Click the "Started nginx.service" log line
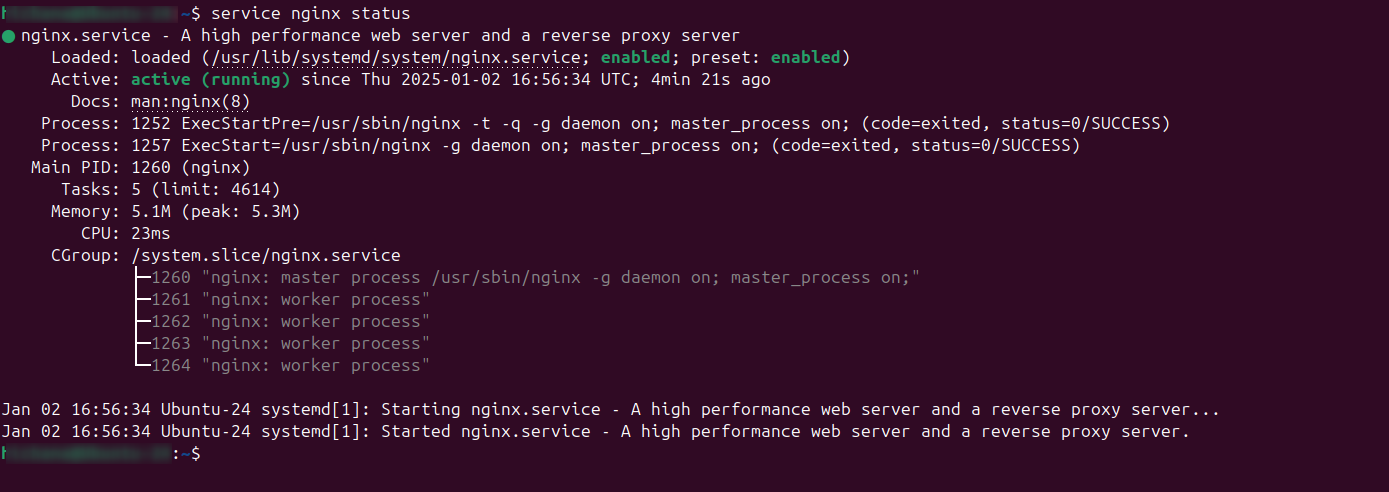1389x492 pixels. pos(595,432)
